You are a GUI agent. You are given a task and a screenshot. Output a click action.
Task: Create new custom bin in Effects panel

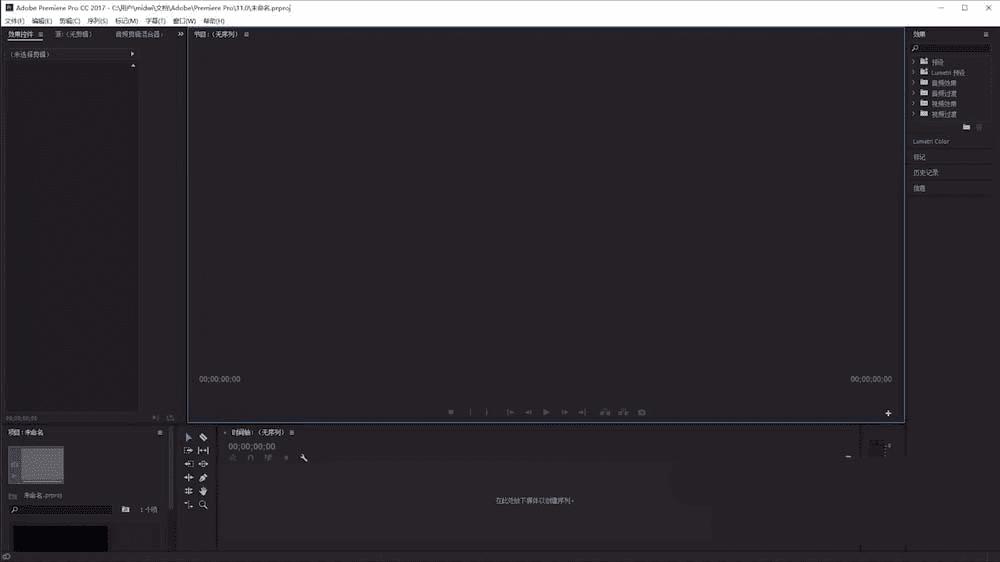(966, 127)
